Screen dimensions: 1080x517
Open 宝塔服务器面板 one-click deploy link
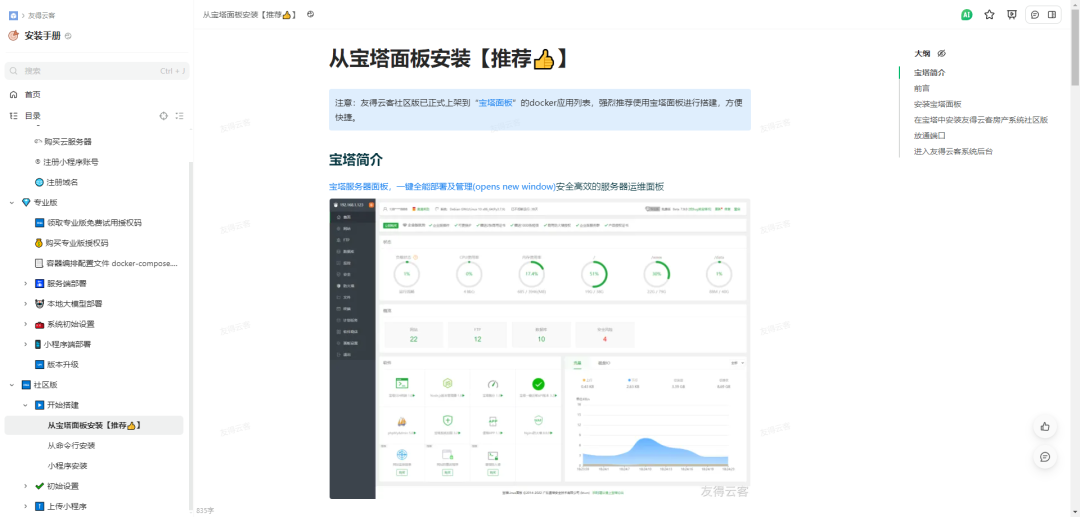coord(442,187)
